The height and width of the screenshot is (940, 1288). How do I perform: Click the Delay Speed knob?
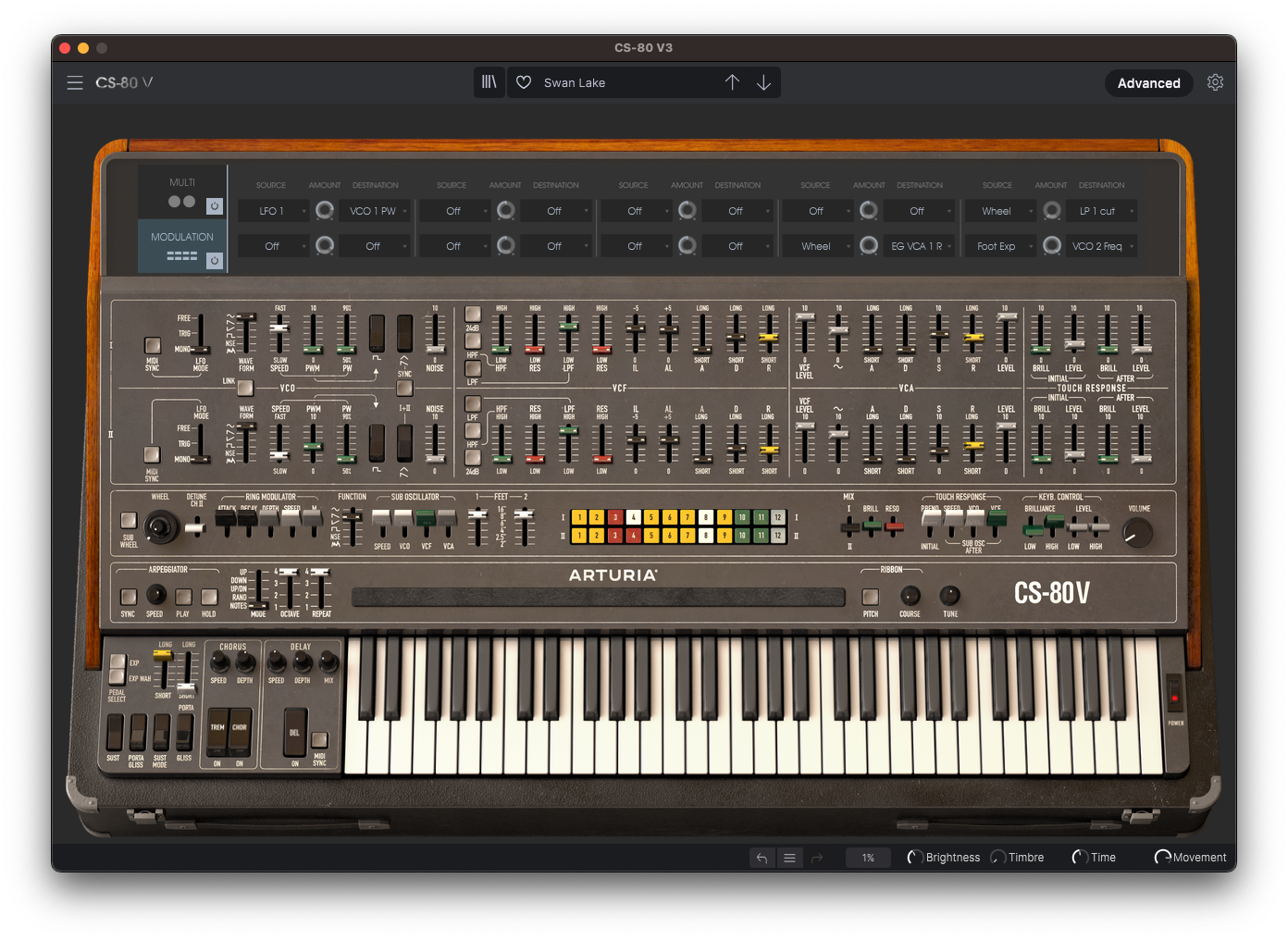tap(277, 662)
